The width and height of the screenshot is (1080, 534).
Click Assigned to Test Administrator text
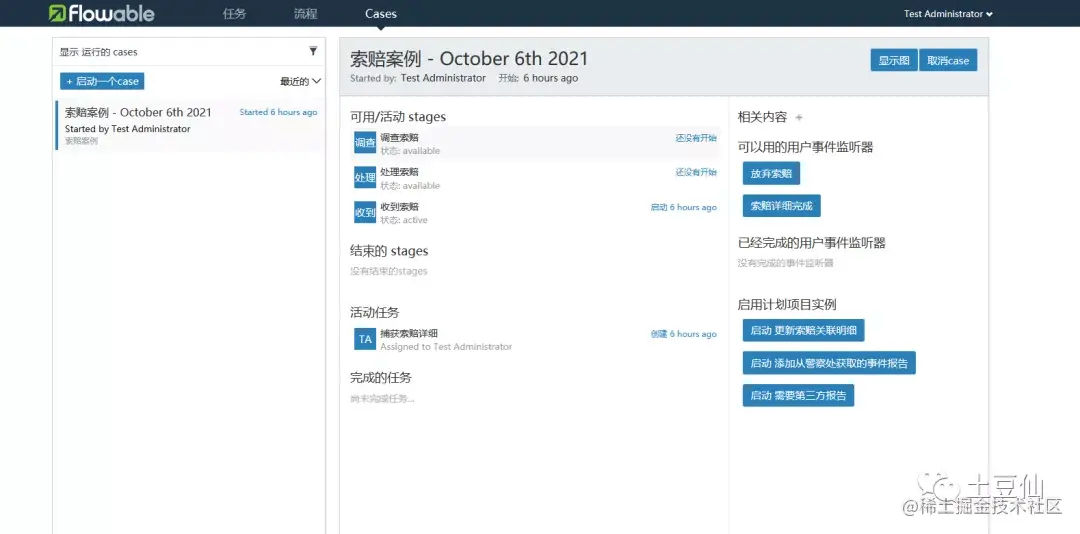pyautogui.click(x=446, y=347)
